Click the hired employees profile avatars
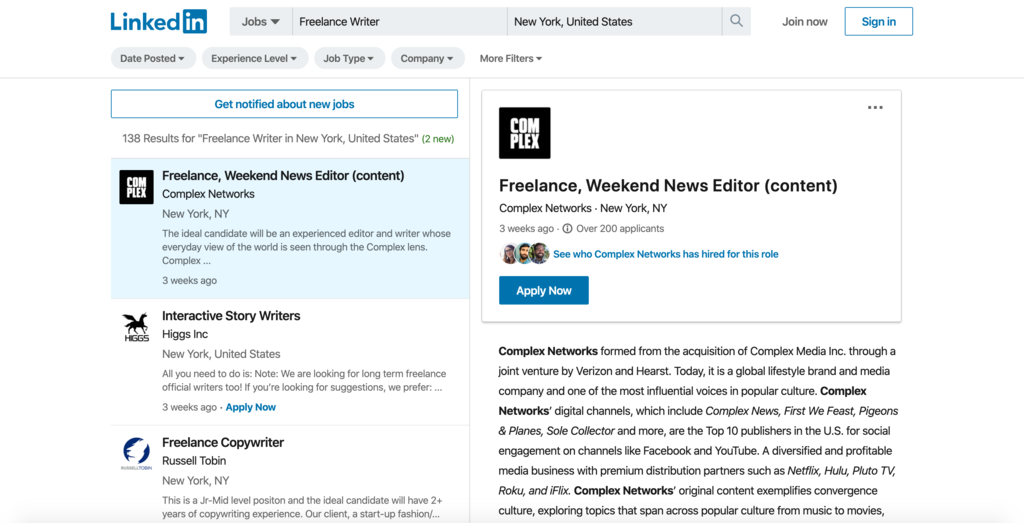Viewport: 1024px width, 523px height. (x=524, y=254)
